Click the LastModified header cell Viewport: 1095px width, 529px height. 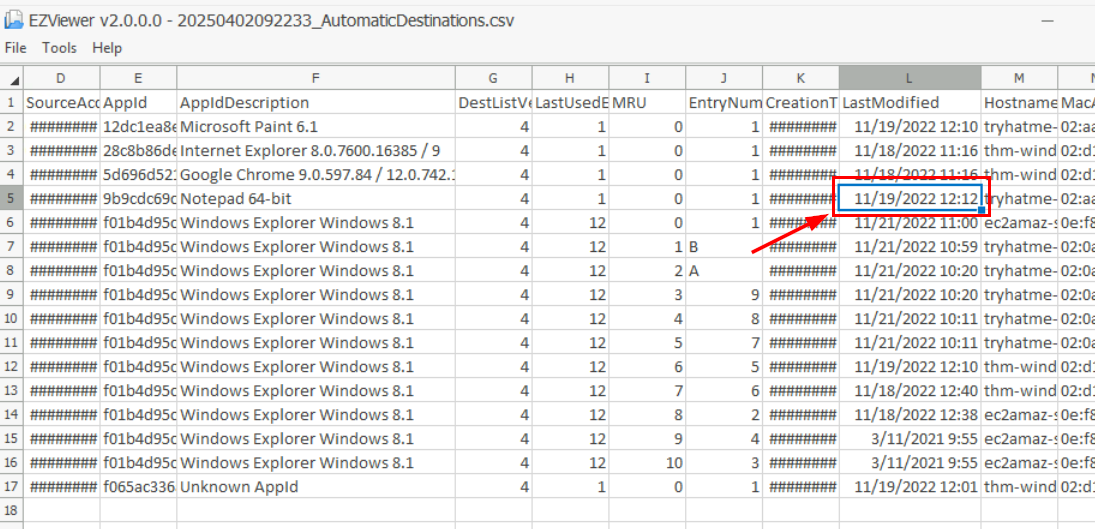click(910, 103)
